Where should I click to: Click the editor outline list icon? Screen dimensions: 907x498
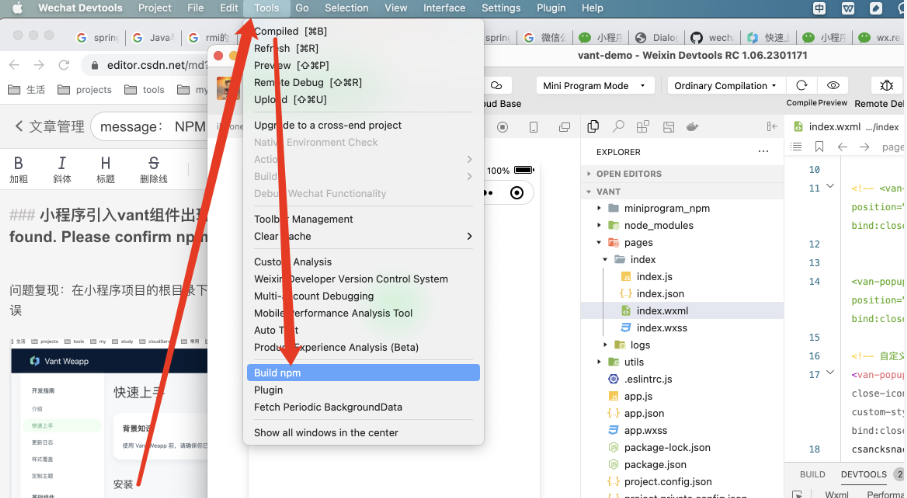tap(797, 147)
